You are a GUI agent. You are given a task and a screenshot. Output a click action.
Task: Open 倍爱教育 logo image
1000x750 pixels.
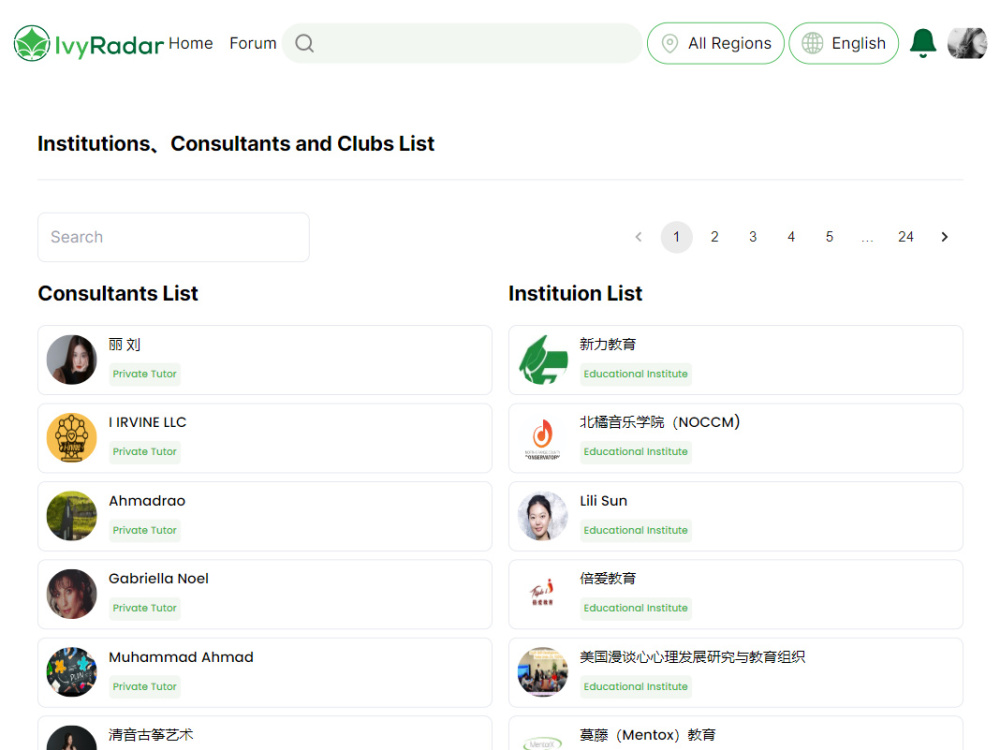[x=543, y=594]
